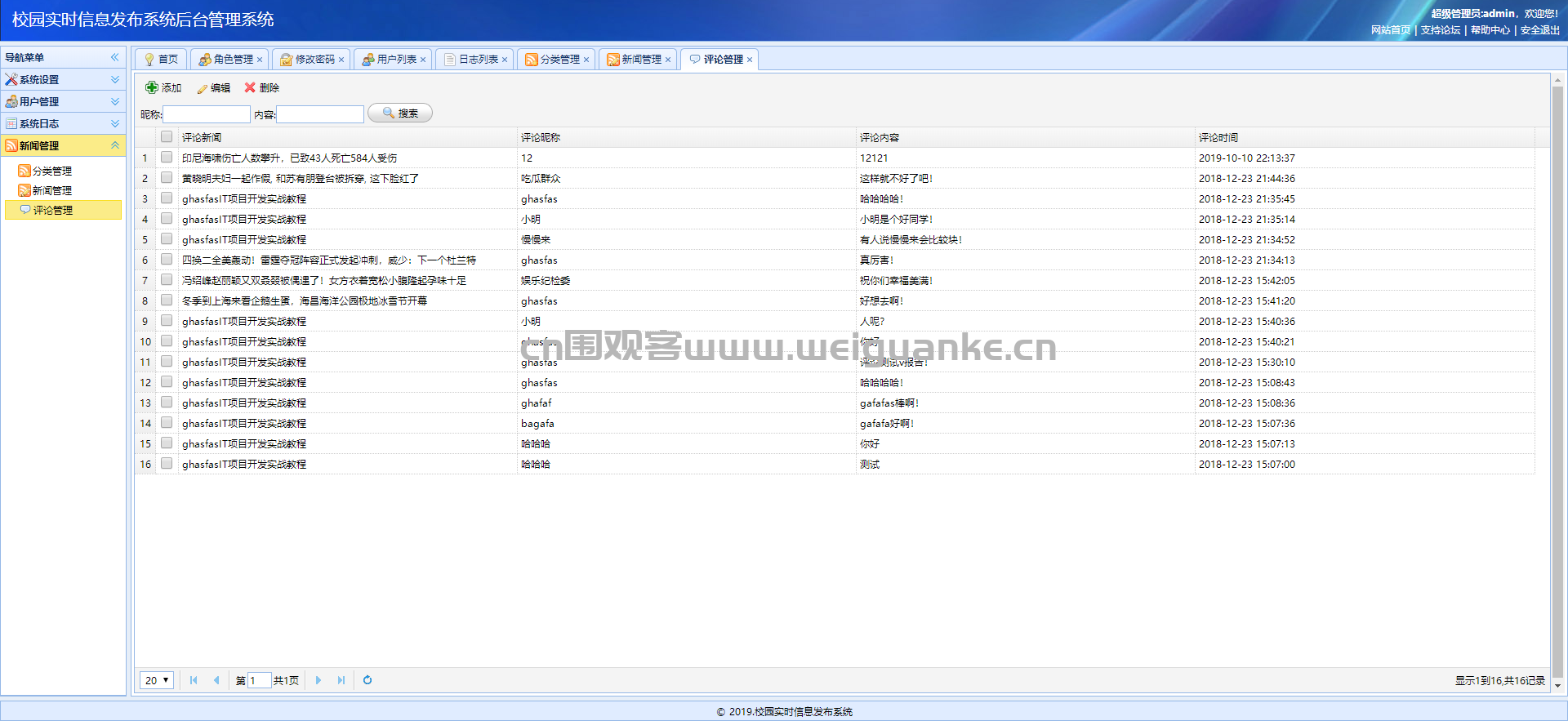The height and width of the screenshot is (721, 1568).
Task: Focus the 昵称 nickname input field
Action: point(207,114)
